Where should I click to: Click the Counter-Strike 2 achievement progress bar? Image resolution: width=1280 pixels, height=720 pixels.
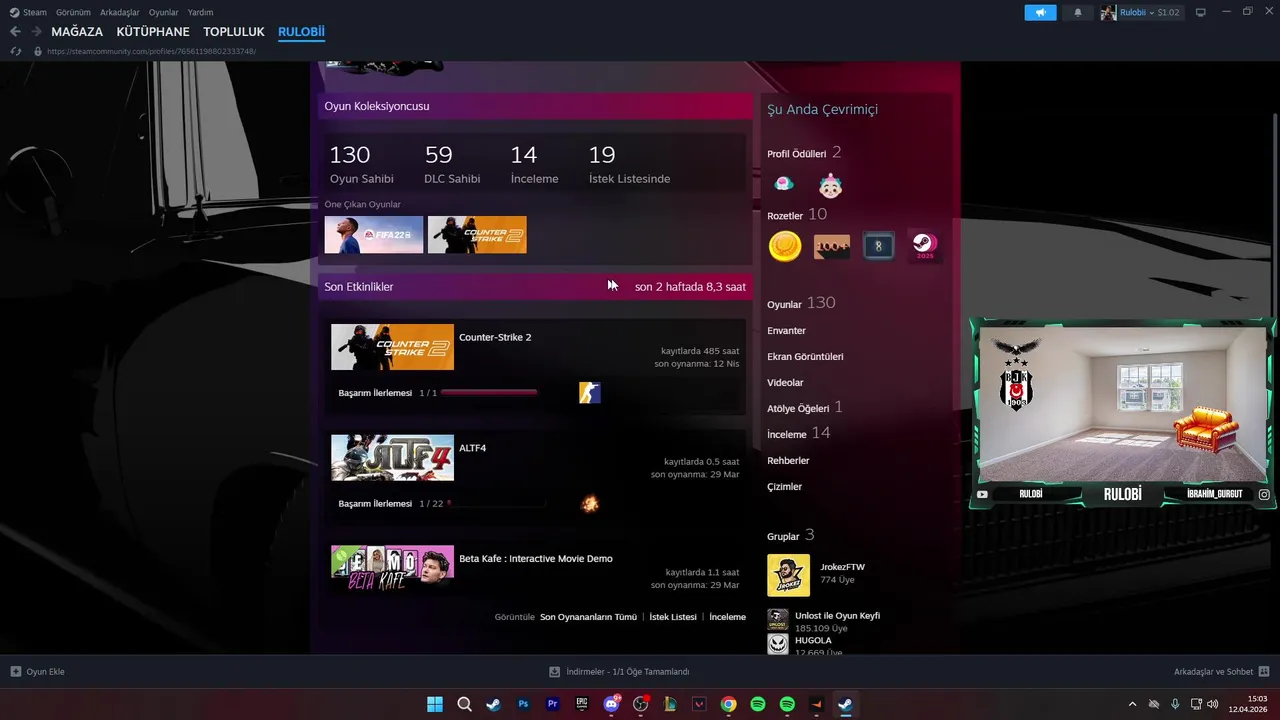(x=489, y=393)
